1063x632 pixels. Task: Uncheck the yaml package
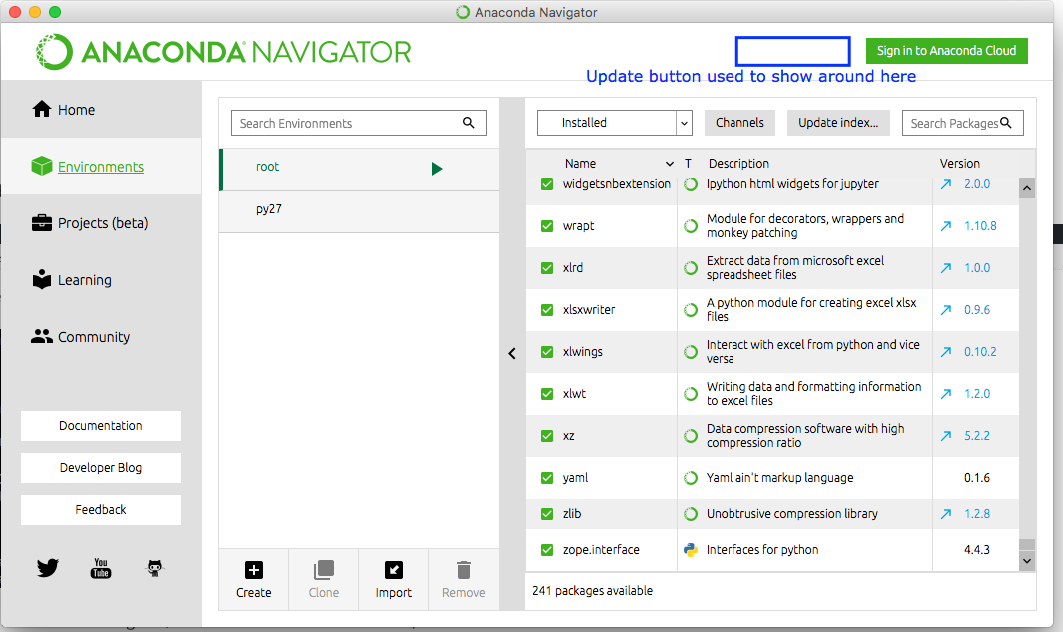(x=546, y=477)
